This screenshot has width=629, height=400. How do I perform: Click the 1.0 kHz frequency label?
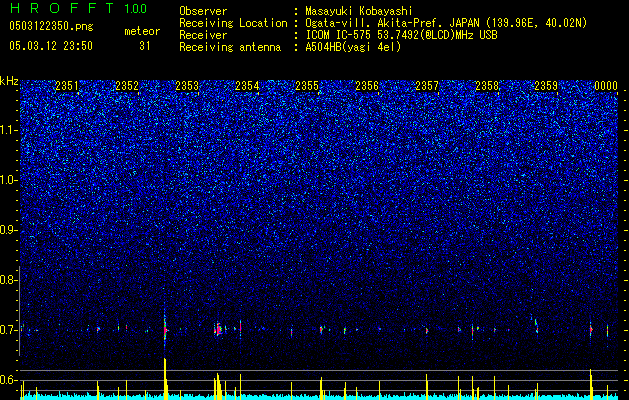pos(9,180)
